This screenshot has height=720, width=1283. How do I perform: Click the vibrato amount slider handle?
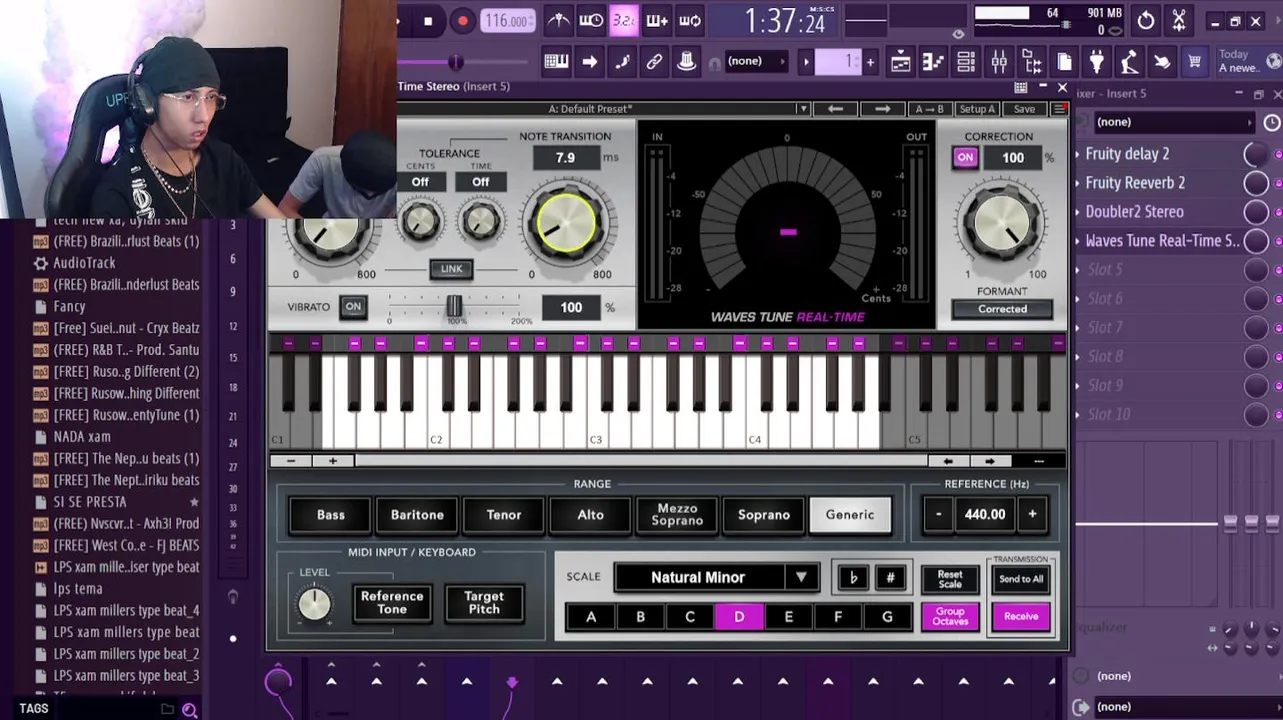click(453, 306)
